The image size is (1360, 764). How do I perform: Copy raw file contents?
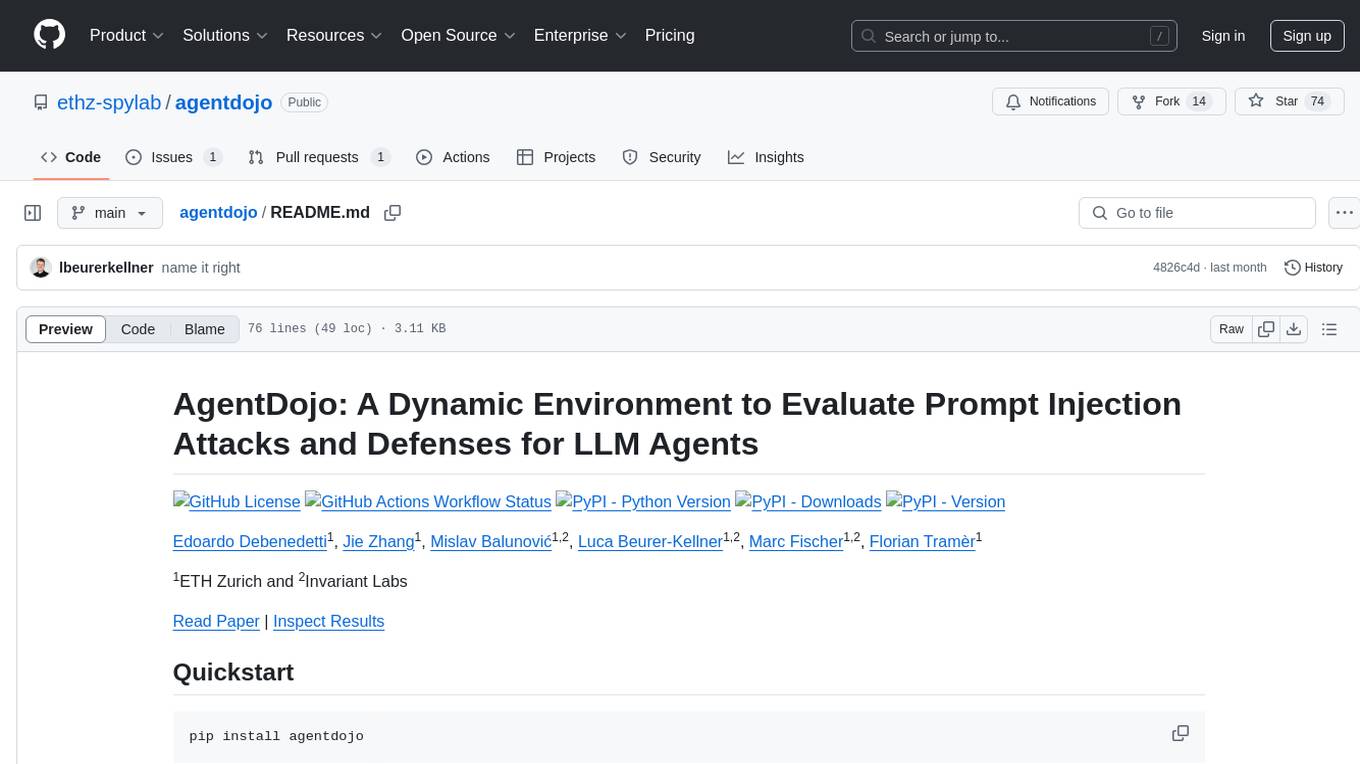[1266, 329]
